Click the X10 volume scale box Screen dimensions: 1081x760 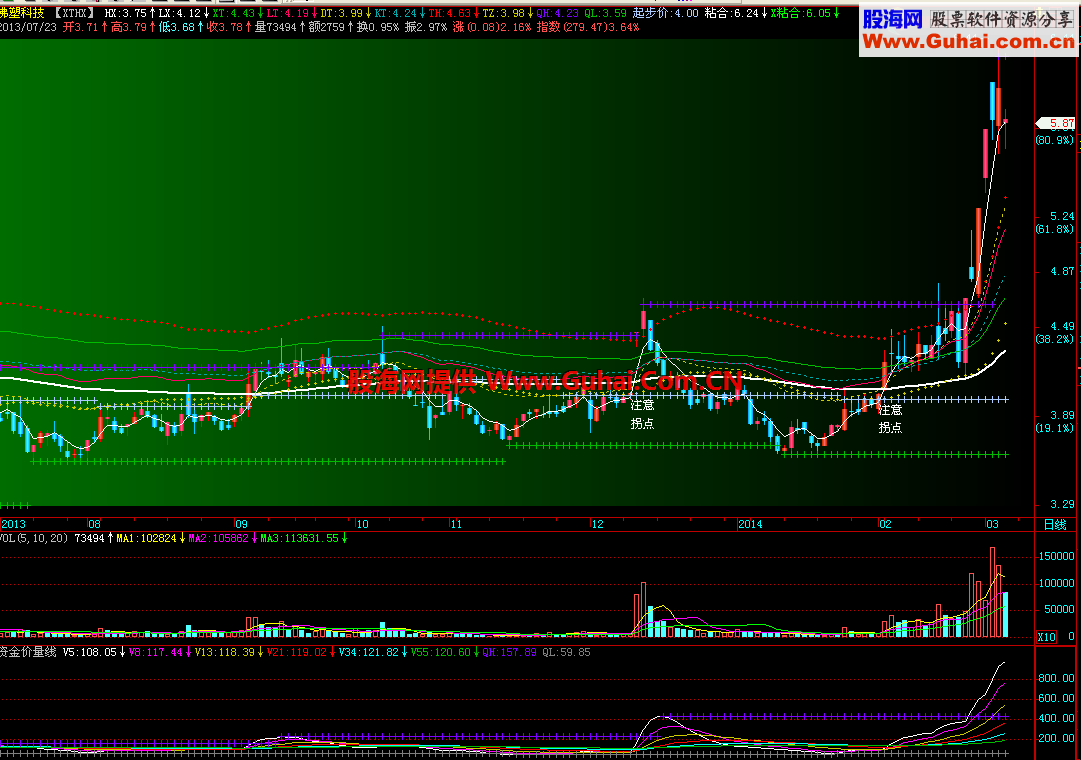tap(1047, 636)
